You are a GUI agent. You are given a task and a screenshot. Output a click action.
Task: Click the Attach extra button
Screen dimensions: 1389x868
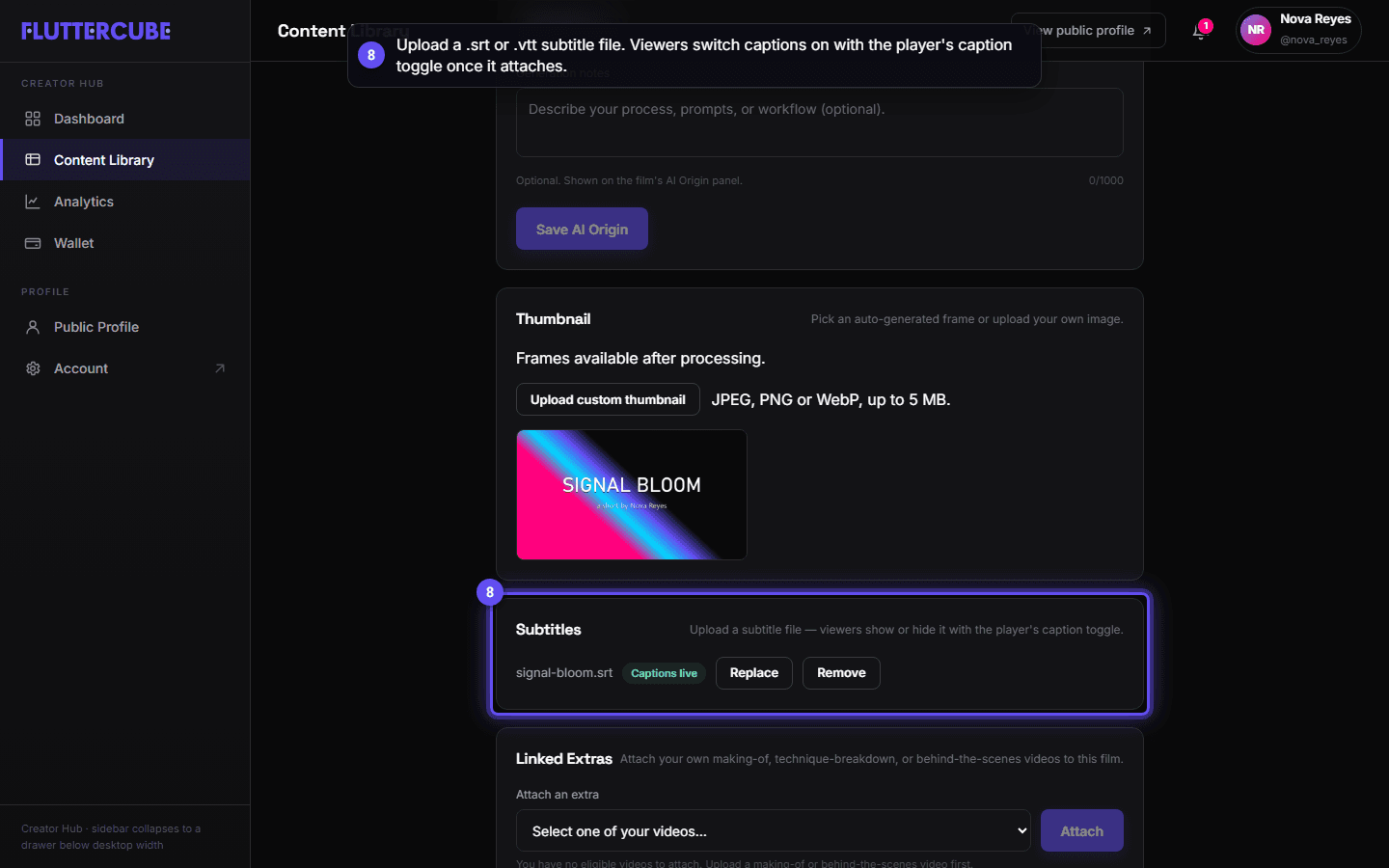coord(1082,830)
